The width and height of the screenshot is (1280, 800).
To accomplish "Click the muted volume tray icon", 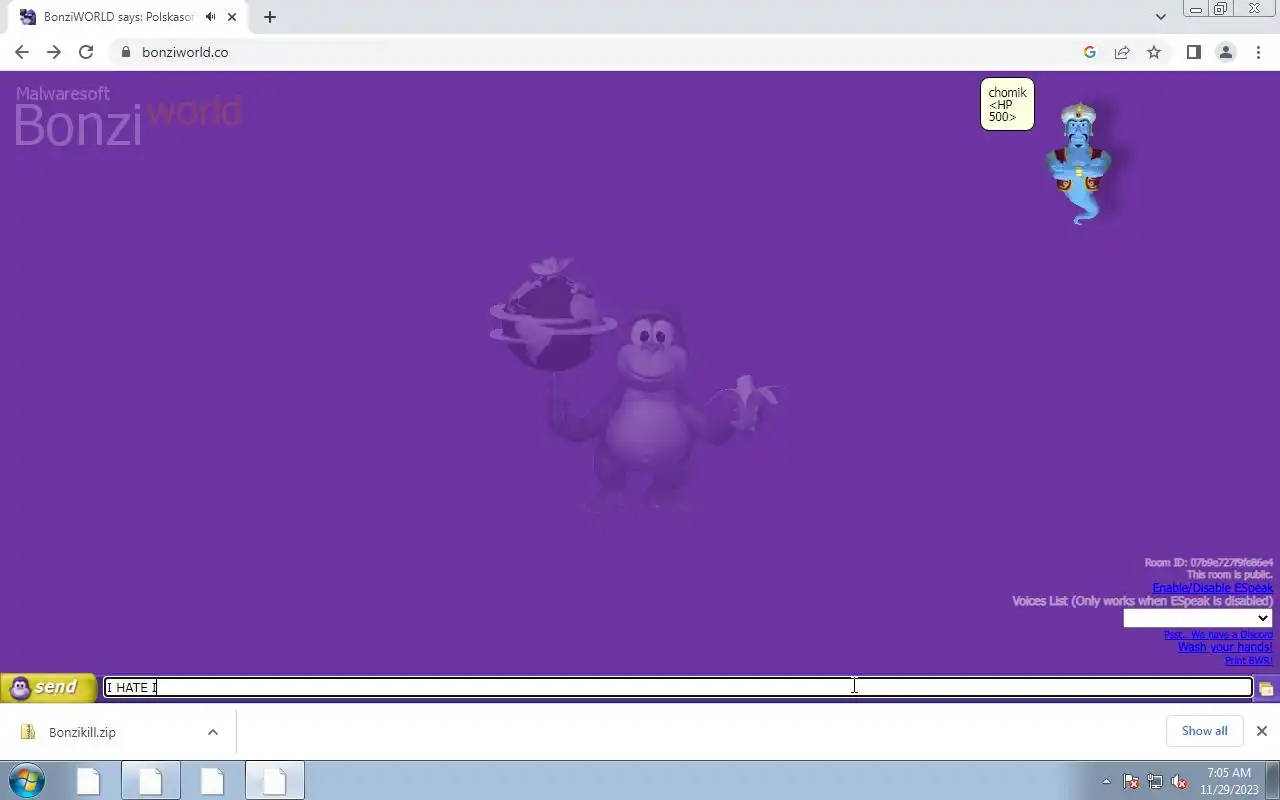I will (1179, 781).
